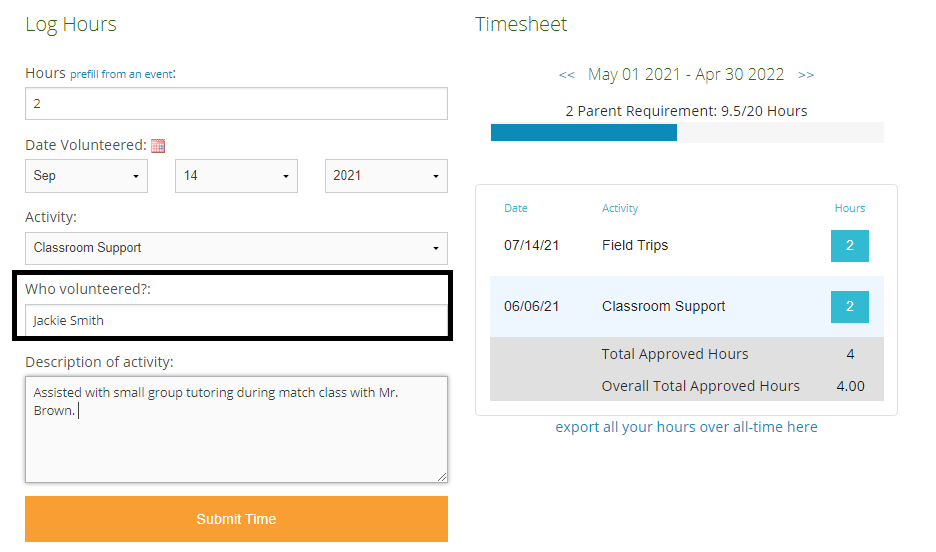Image resolution: width=936 pixels, height=552 pixels.
Task: Click the Date column header
Action: coord(516,208)
